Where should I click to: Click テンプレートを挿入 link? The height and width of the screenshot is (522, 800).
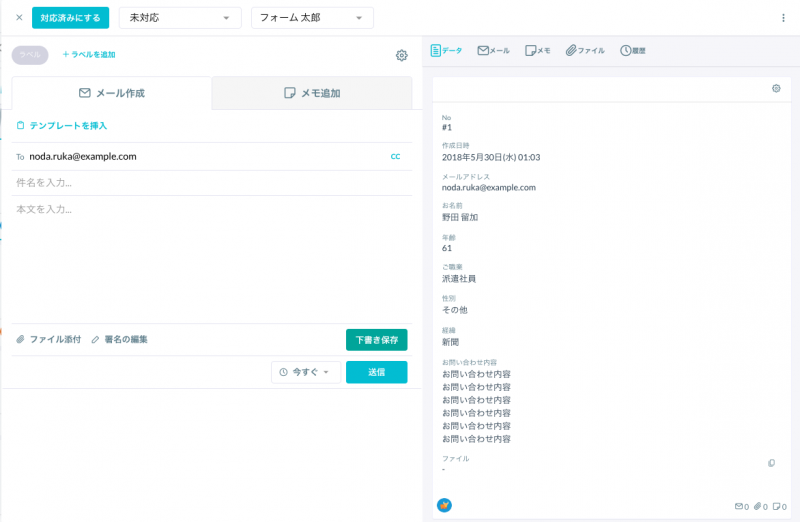click(62, 126)
